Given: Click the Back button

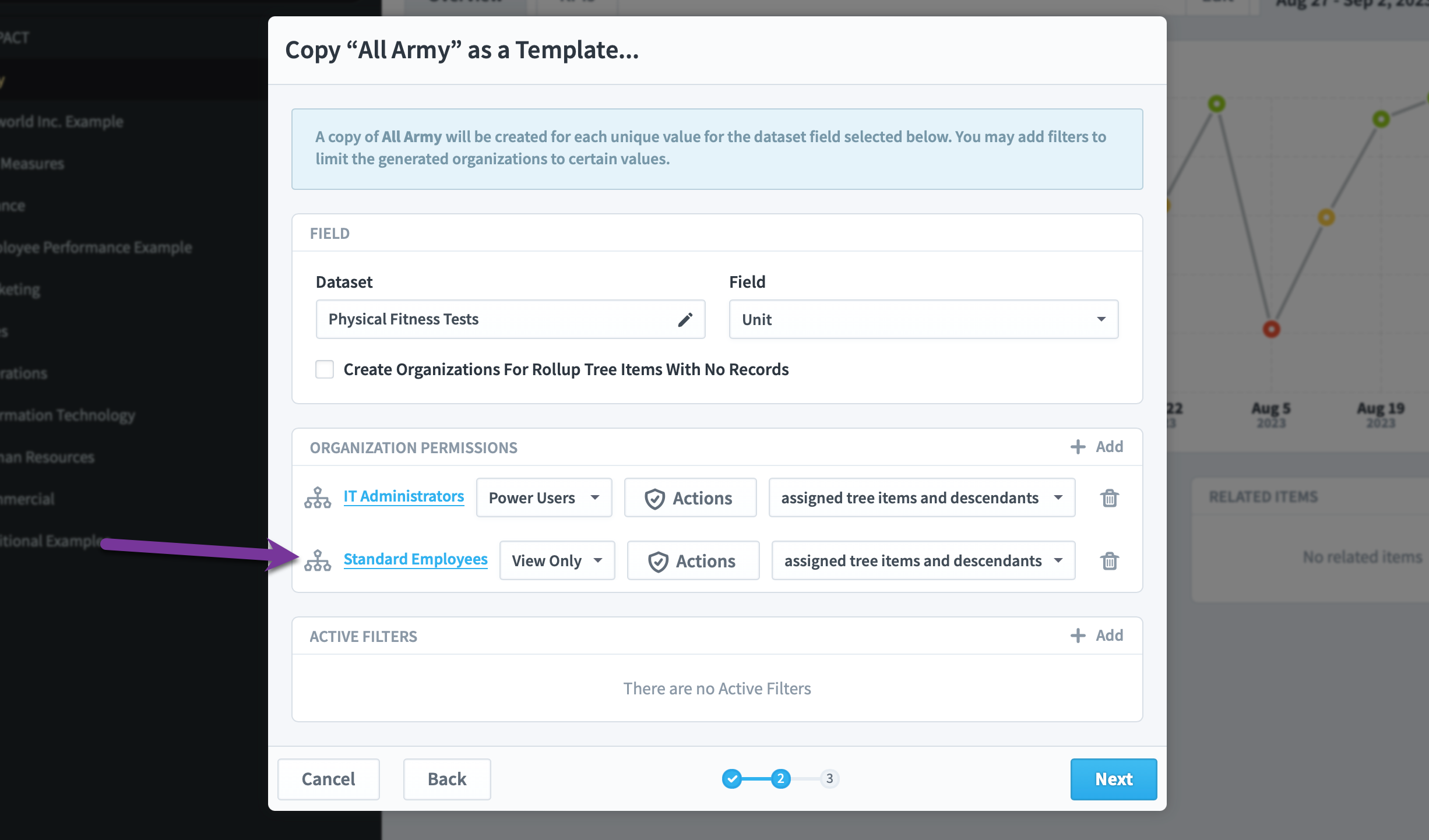Looking at the screenshot, I should tap(447, 779).
